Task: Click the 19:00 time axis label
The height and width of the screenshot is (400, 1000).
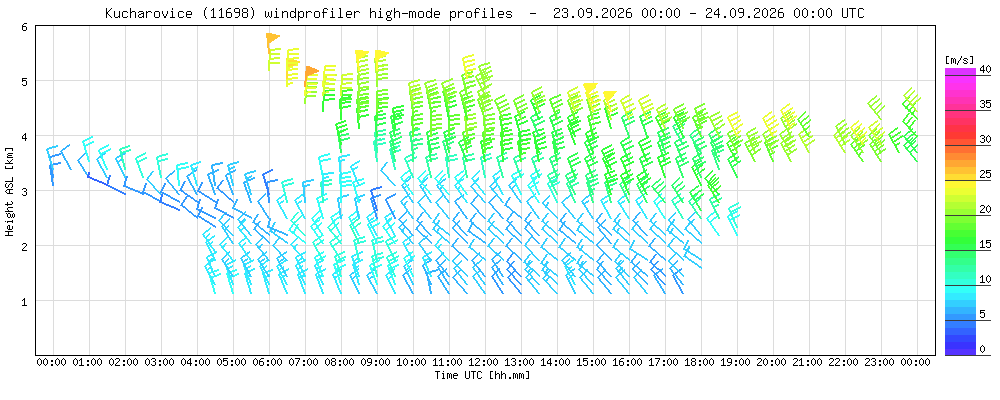Action: pos(737,362)
